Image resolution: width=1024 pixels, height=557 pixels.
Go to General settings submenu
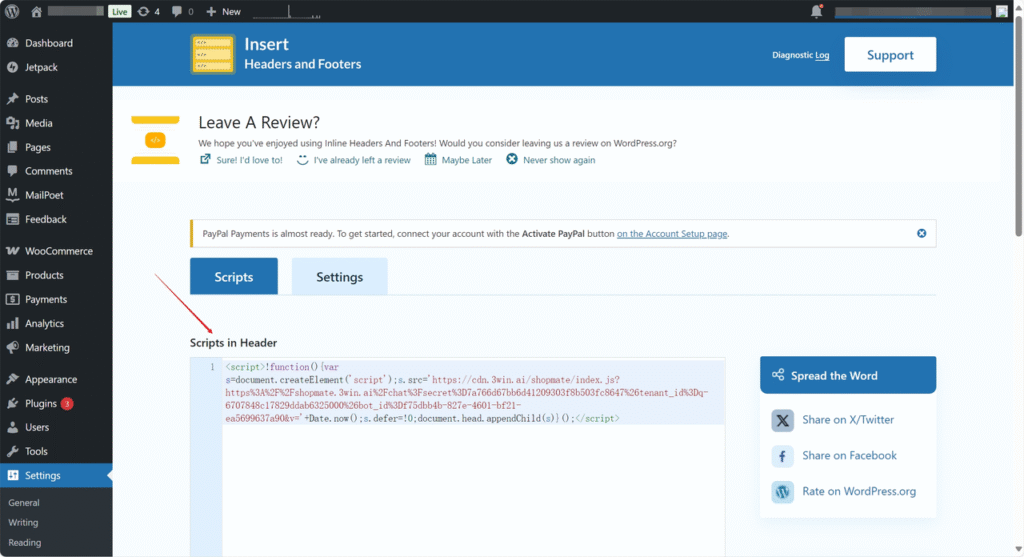[24, 503]
